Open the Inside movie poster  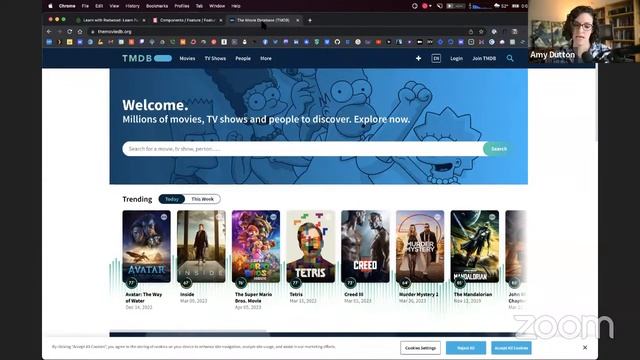[x=201, y=247]
